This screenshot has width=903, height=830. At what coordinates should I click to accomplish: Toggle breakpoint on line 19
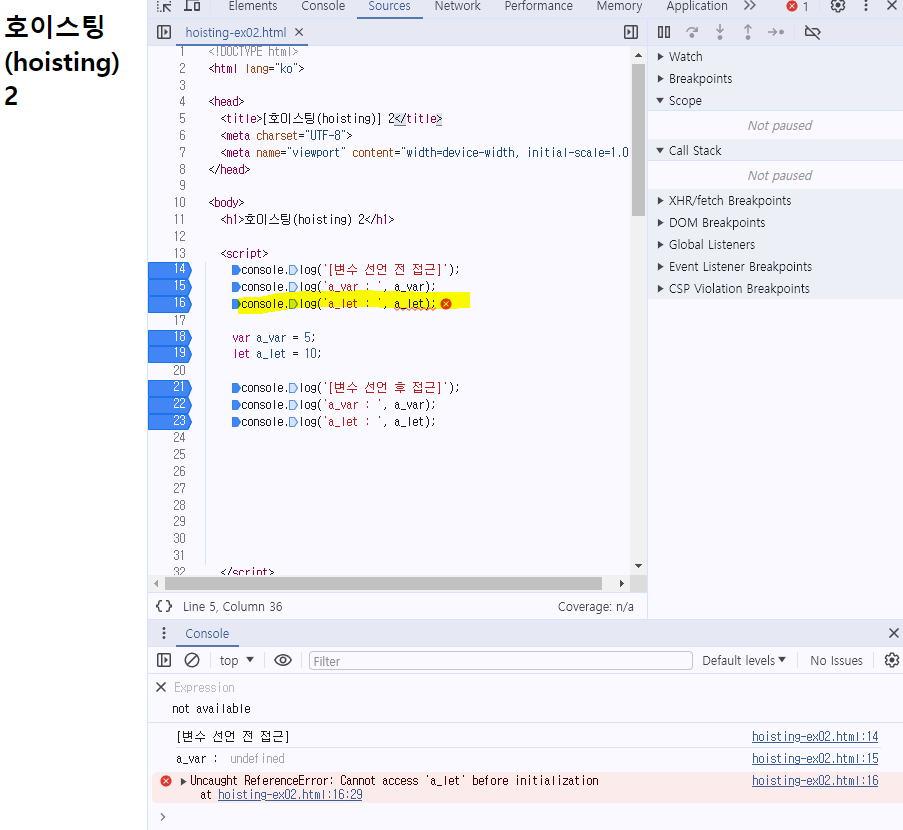[170, 353]
